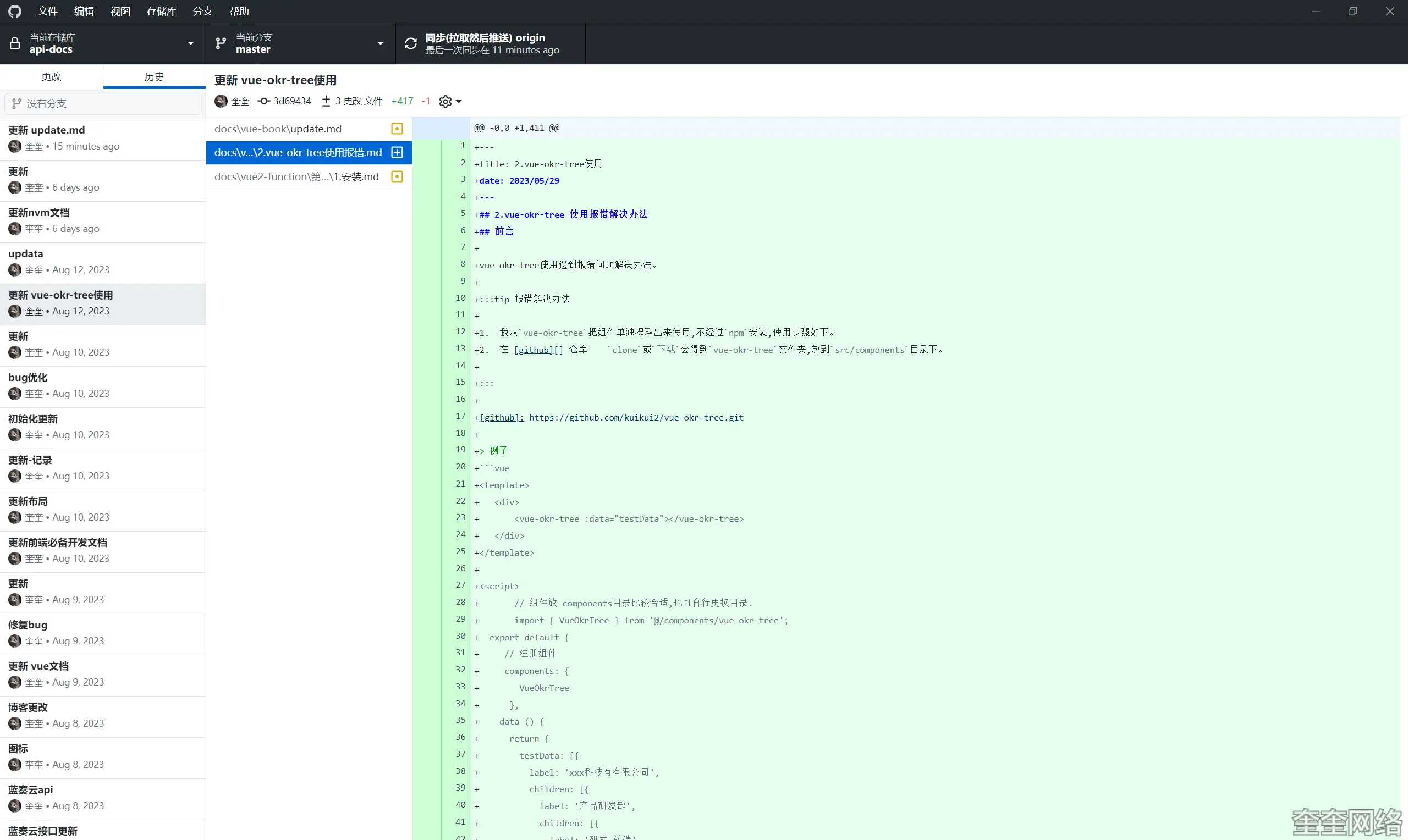Image resolution: width=1408 pixels, height=840 pixels.
Task: Select commit 蓝奏云api
Action: pyautogui.click(x=103, y=799)
